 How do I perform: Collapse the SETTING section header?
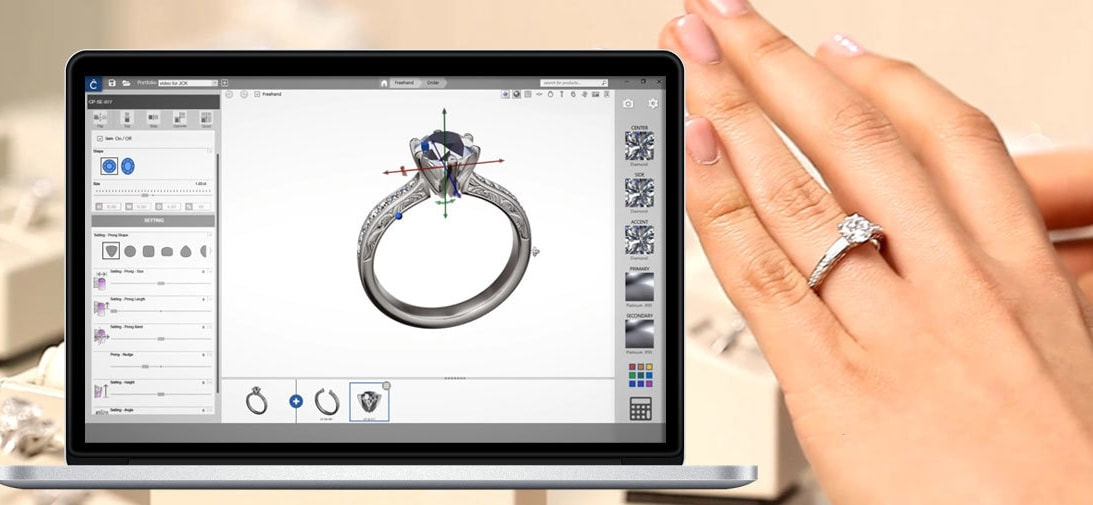pyautogui.click(x=153, y=220)
